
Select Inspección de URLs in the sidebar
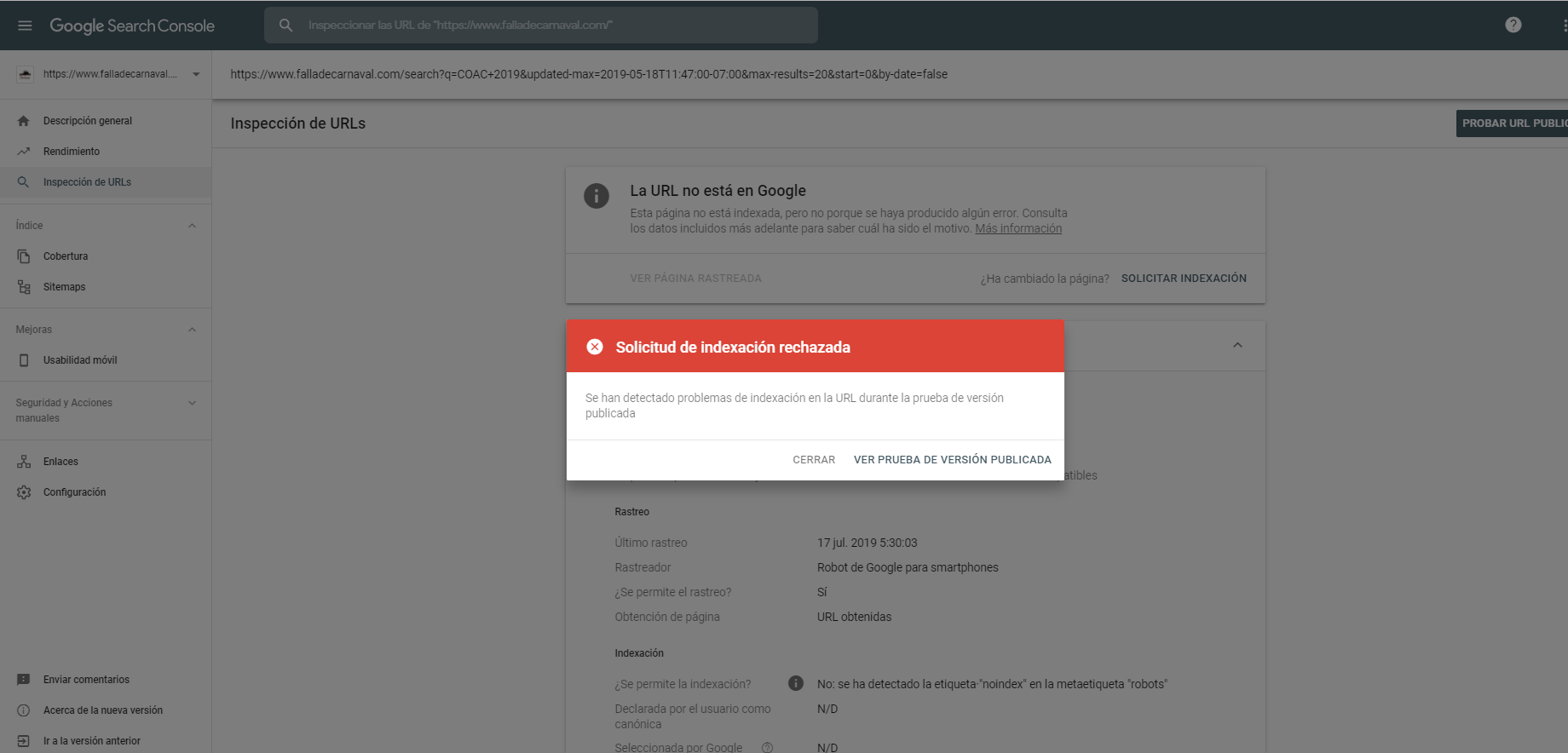tap(106, 182)
